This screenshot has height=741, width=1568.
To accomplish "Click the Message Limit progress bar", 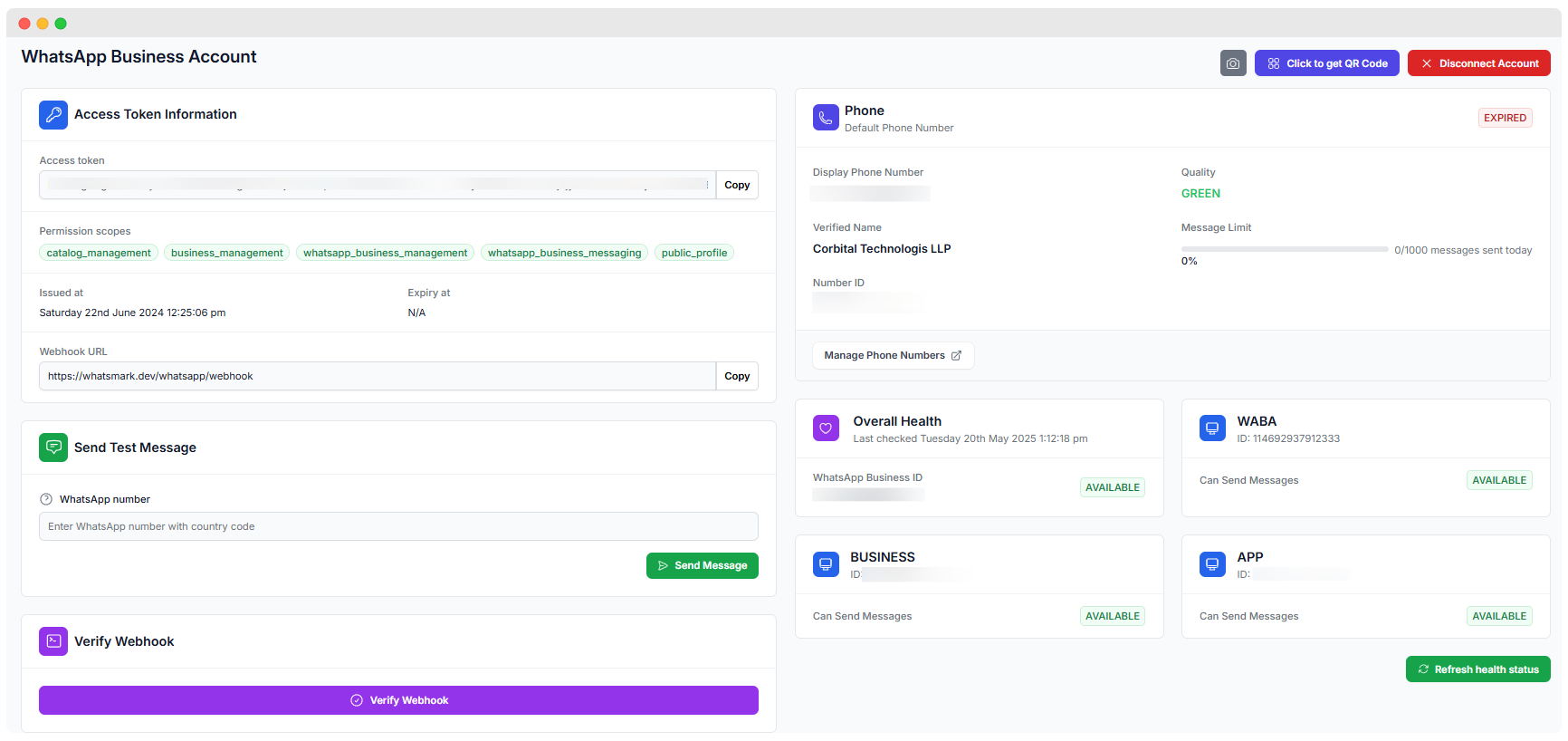I will [1284, 249].
